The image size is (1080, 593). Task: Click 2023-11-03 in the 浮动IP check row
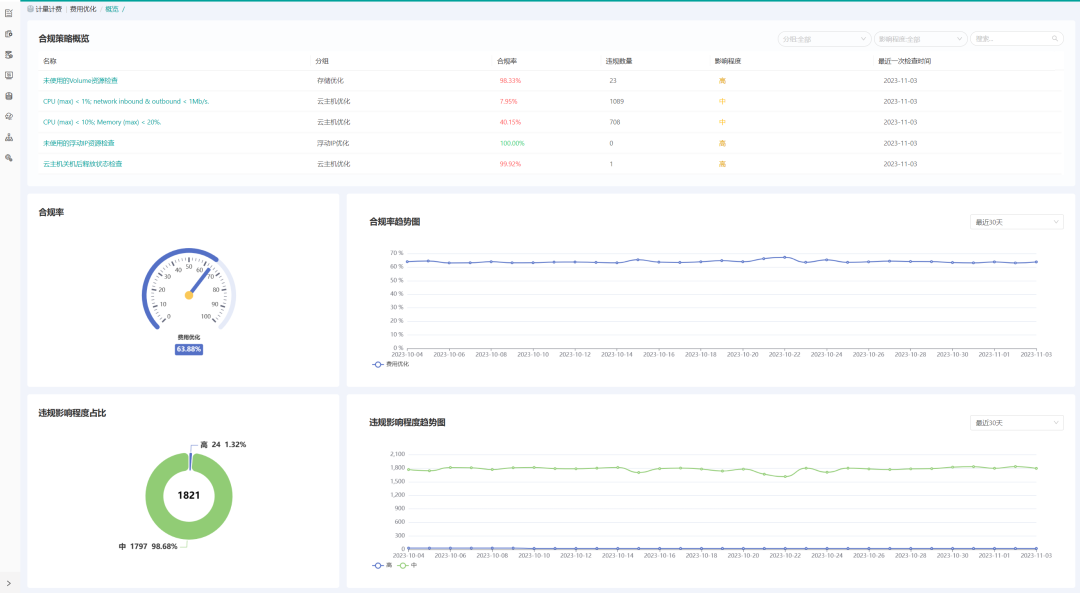click(x=900, y=143)
